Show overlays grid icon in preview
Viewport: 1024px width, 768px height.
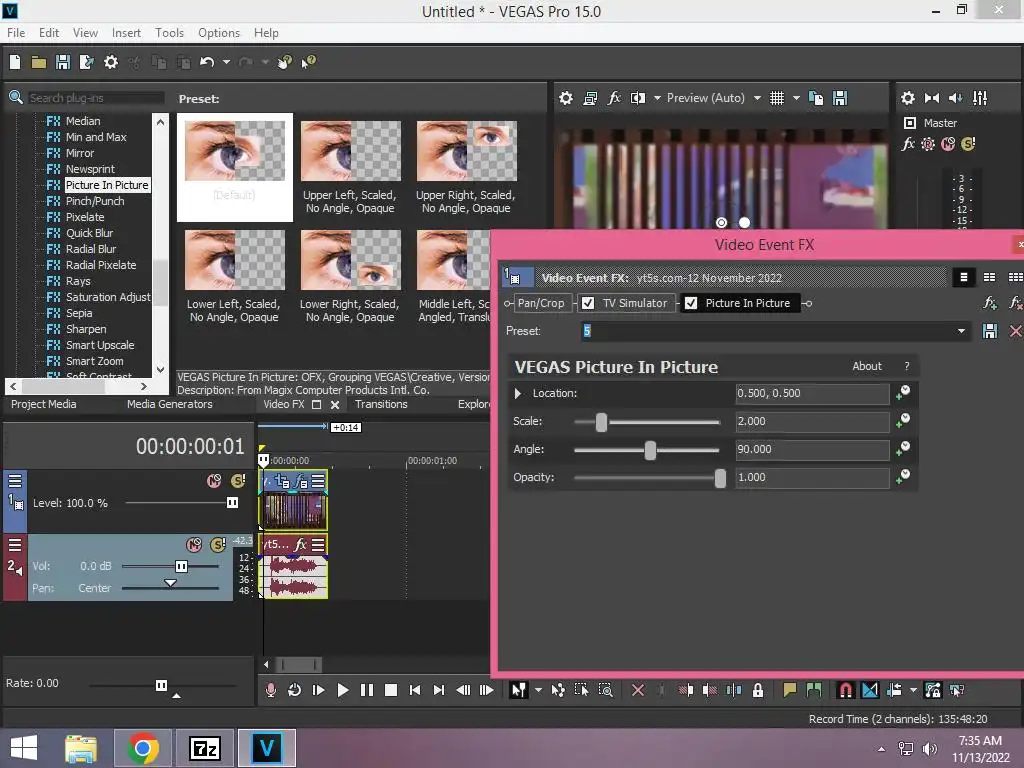click(776, 98)
